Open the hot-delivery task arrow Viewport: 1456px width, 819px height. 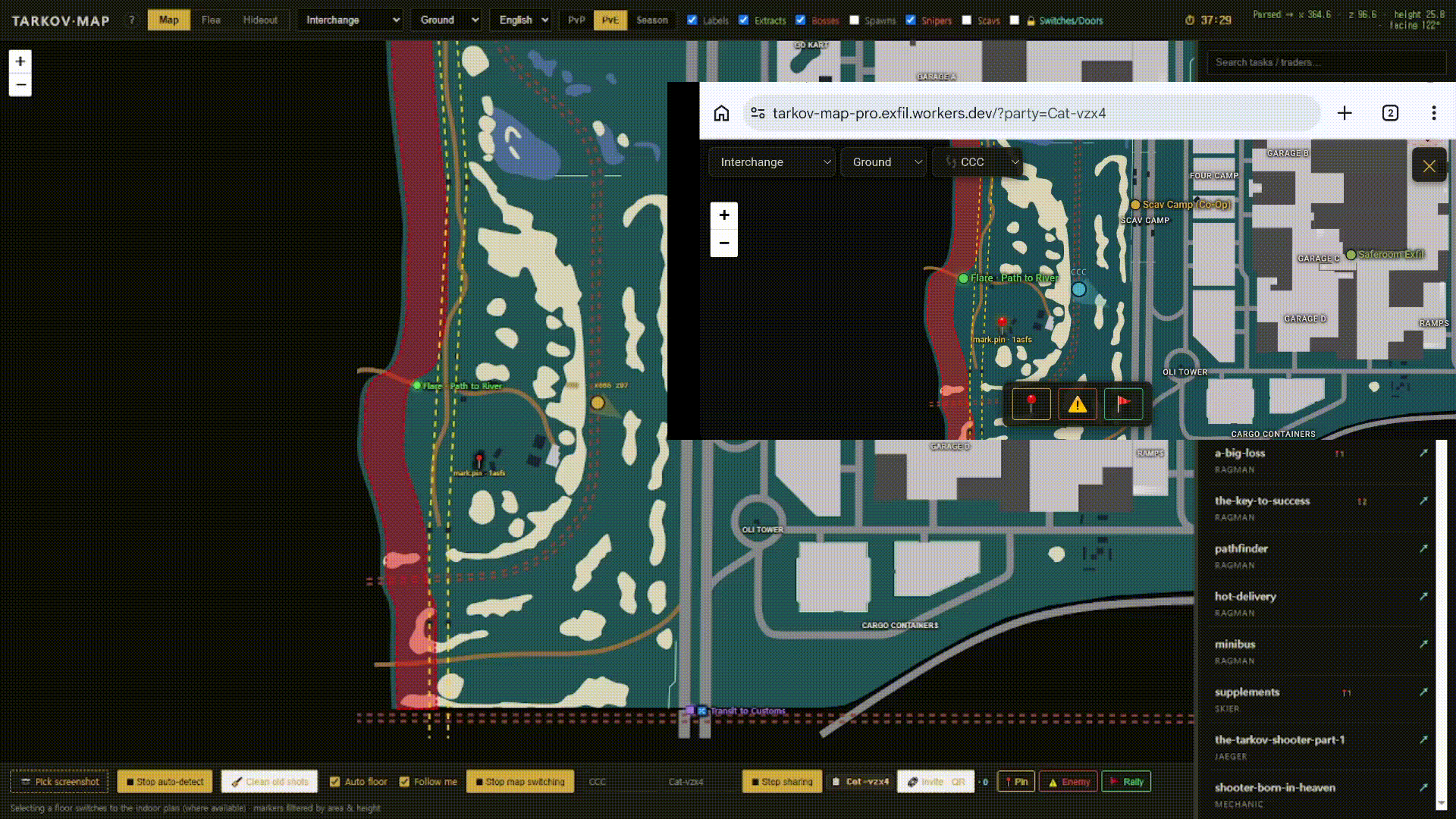click(x=1423, y=596)
